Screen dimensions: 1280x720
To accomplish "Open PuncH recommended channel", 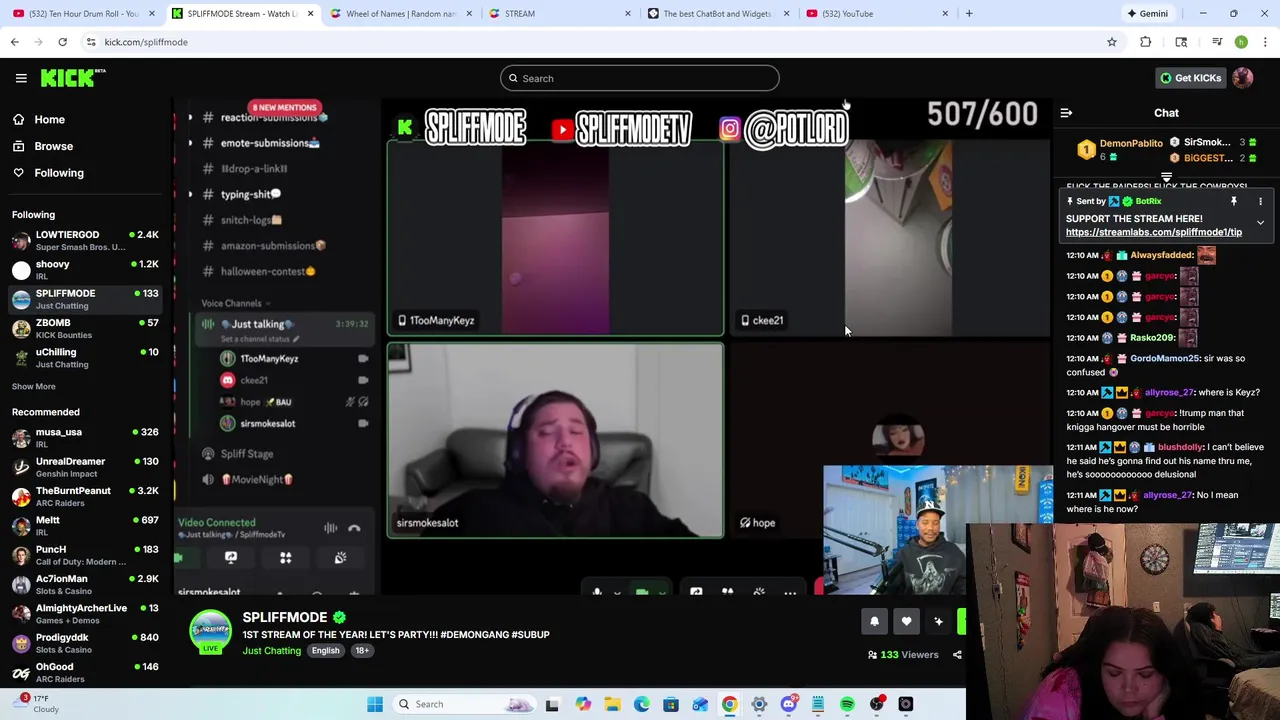I will [85, 555].
